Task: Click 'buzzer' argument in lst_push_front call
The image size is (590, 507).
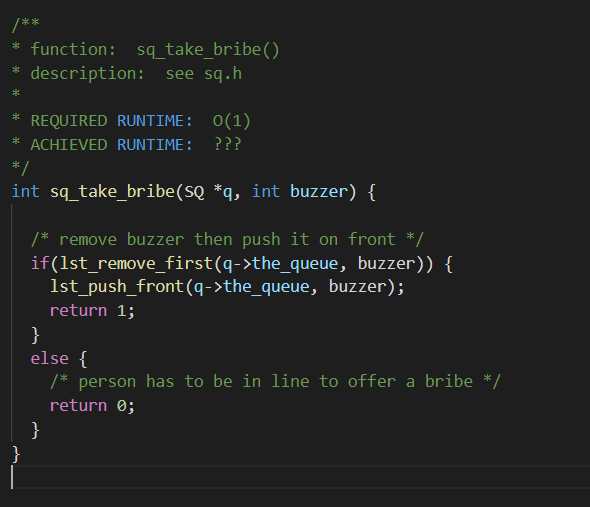Action: 357,287
